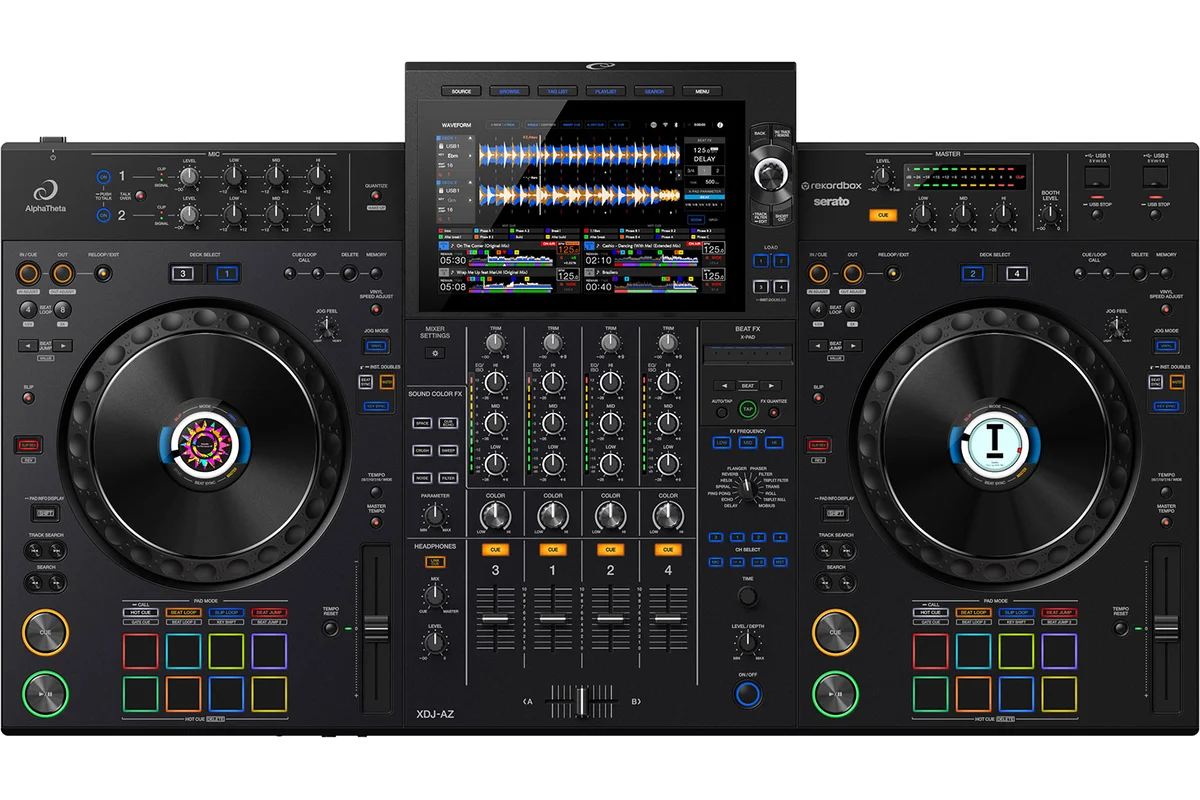
Task: Expand the Gm key arrow on the touchscreen
Action: coord(470,200)
